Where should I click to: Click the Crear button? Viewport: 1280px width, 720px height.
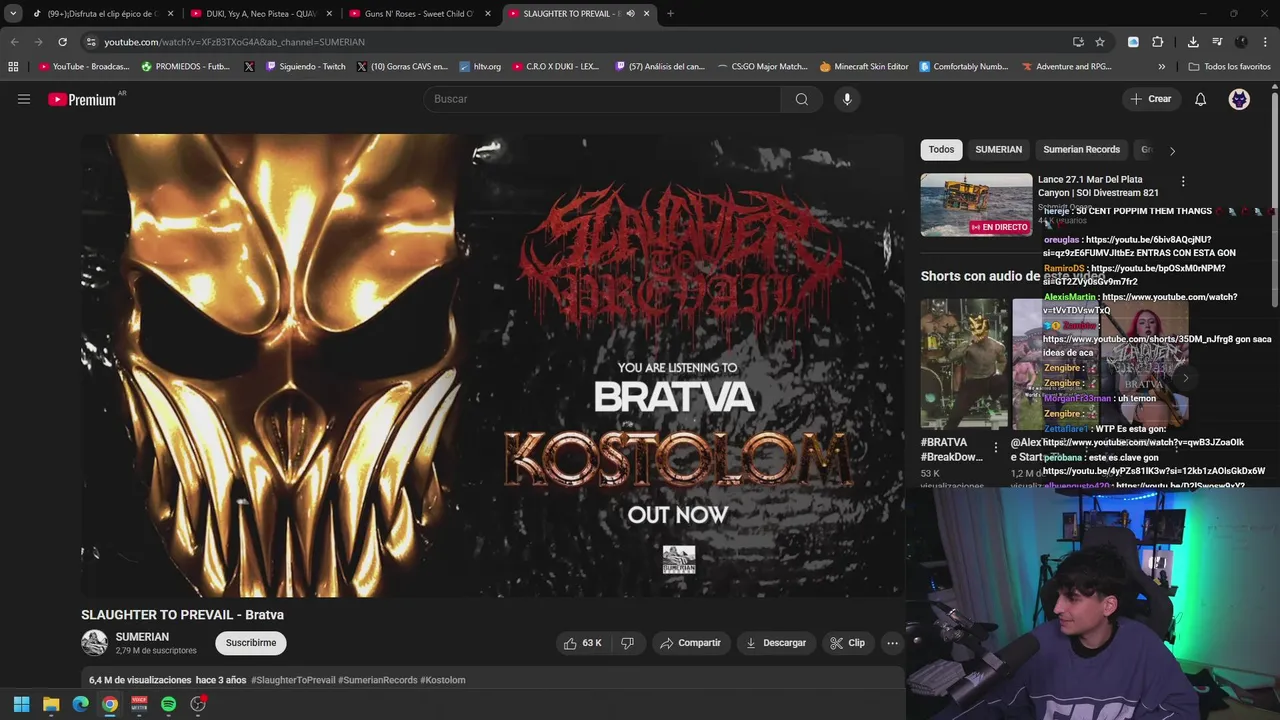point(1150,99)
